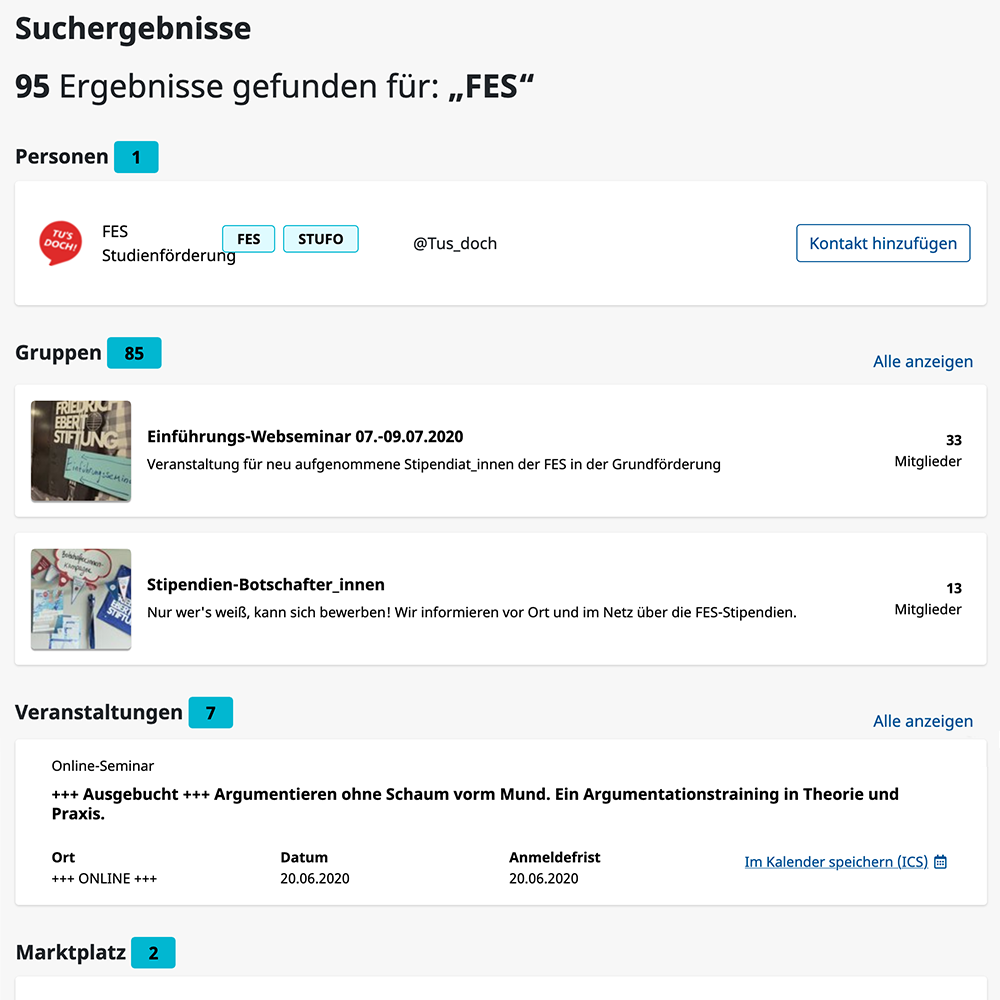
Task: Select the FES tag on the profile
Action: click(x=248, y=239)
